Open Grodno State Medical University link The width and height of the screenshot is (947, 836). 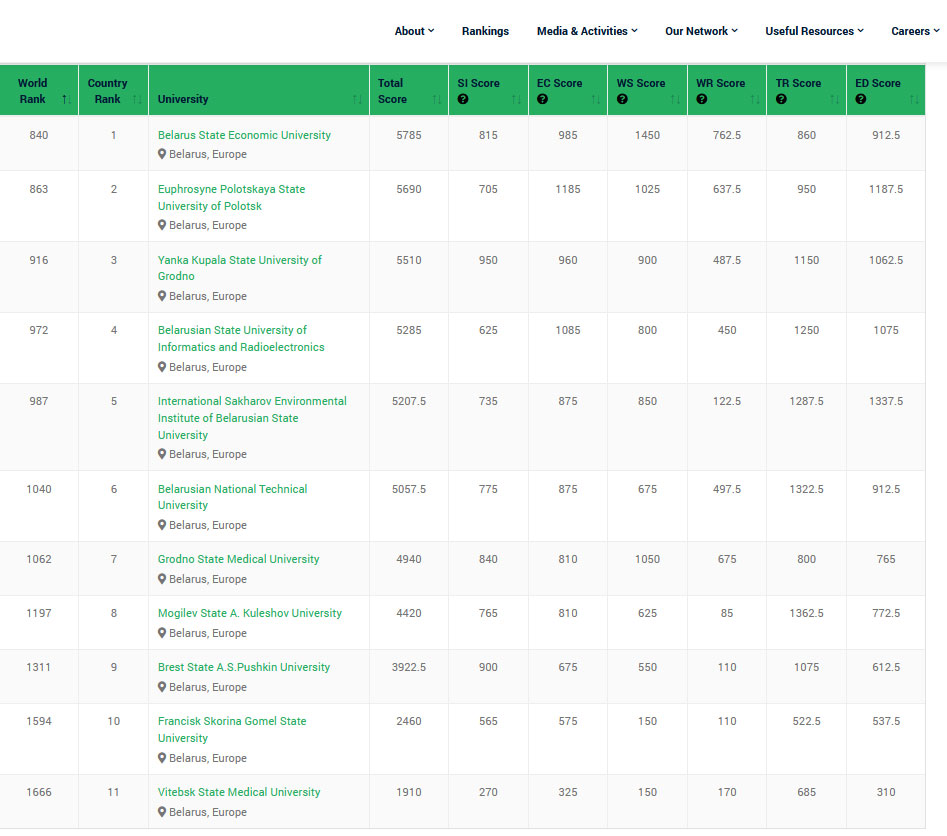tap(238, 559)
